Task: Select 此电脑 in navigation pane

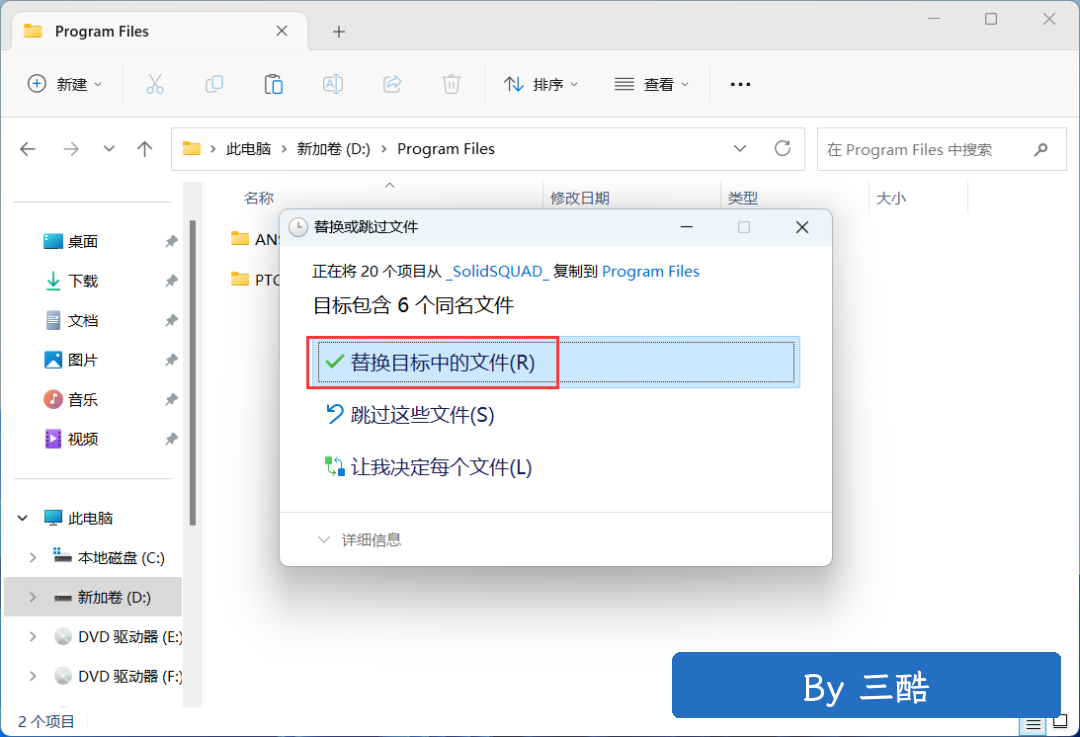Action: coord(90,518)
